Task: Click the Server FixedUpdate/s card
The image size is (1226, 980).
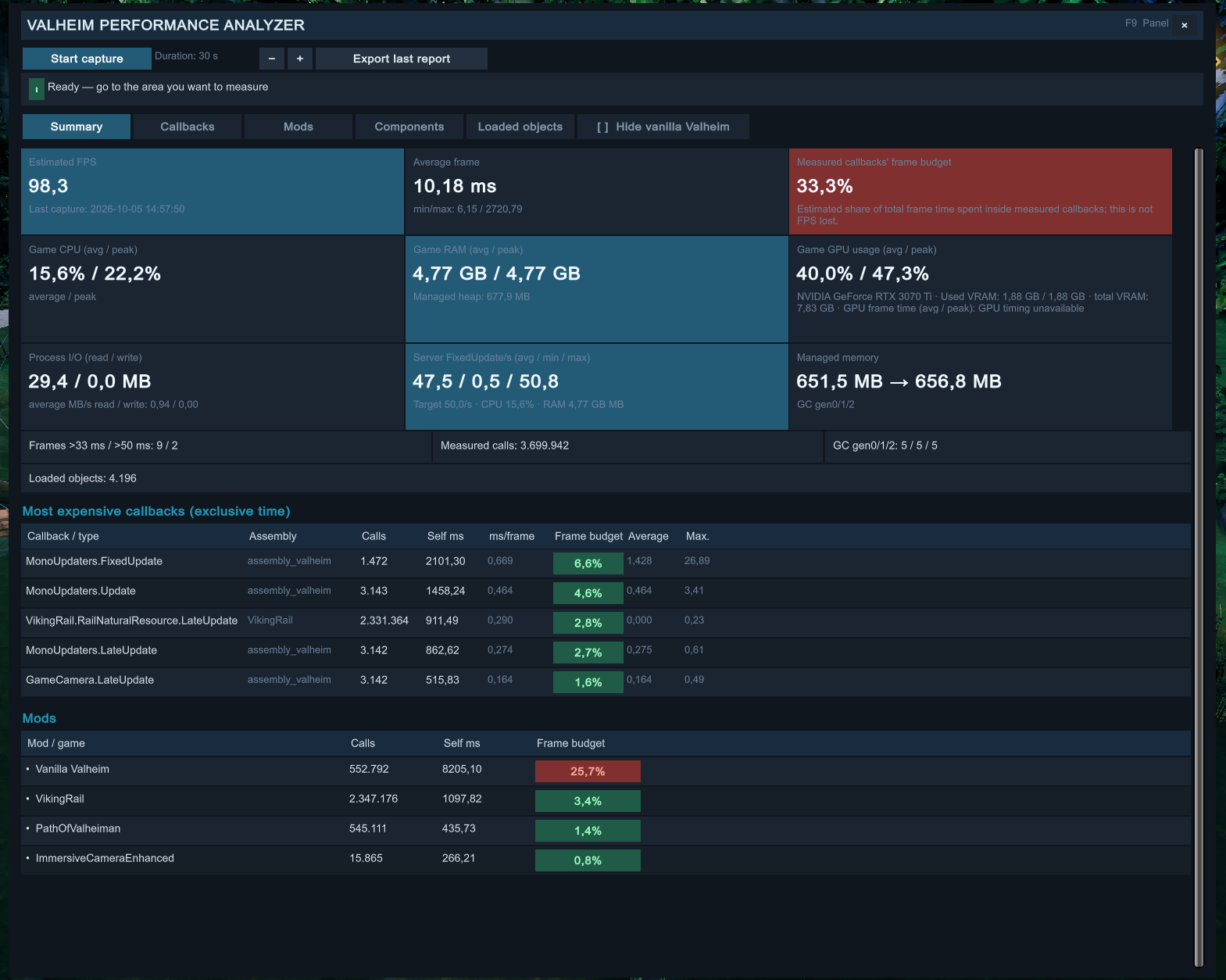Action: (x=597, y=387)
